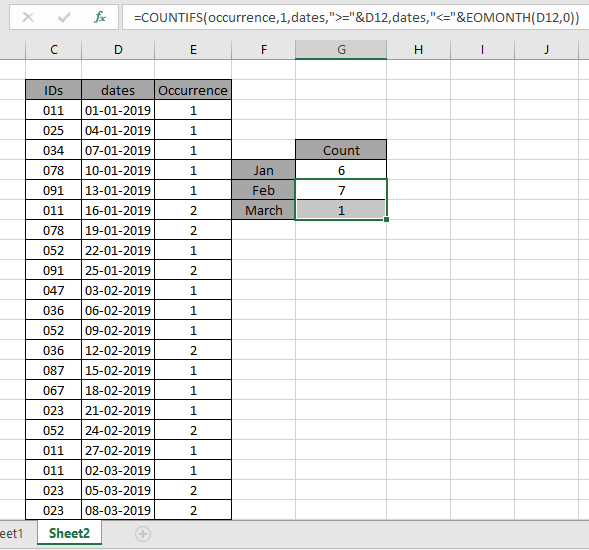This screenshot has width=589, height=550.
Task: Select the March label cell
Action: (264, 210)
